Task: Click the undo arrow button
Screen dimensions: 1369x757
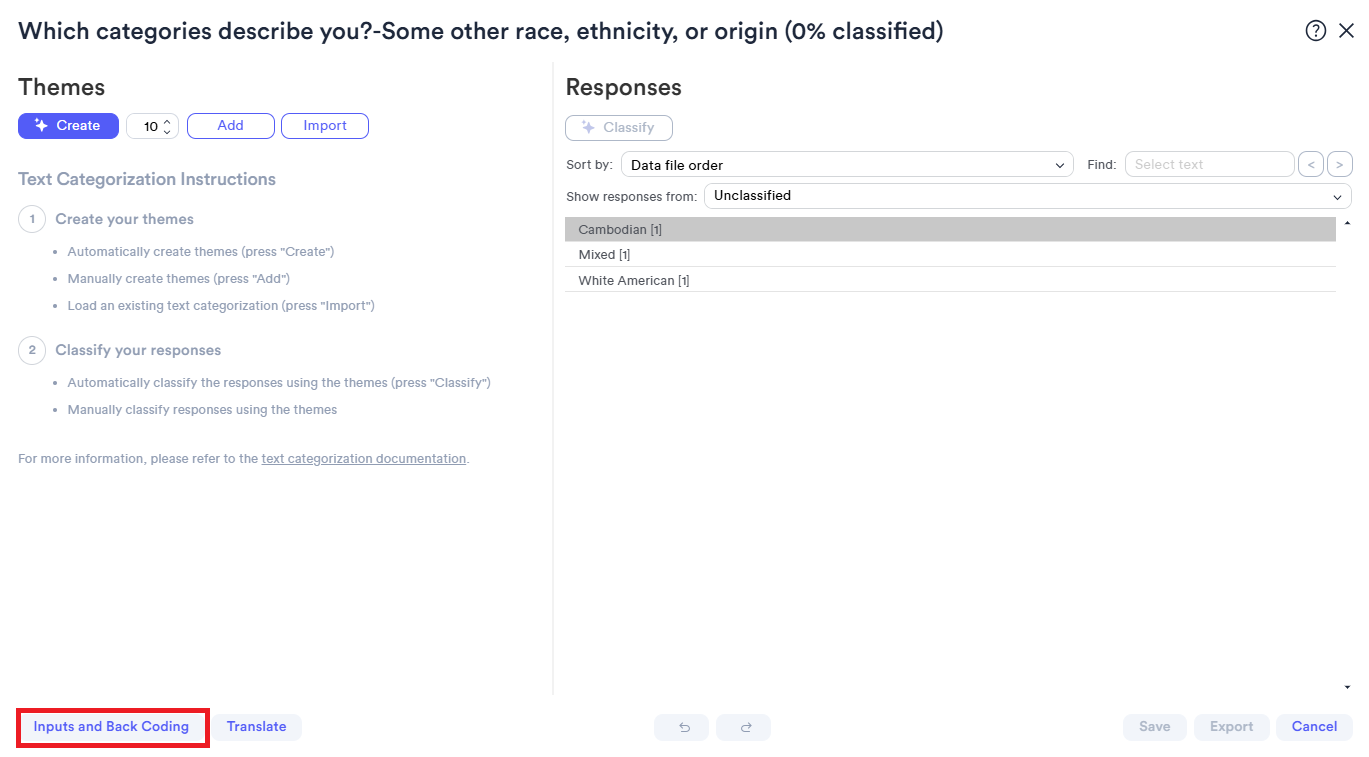Action: tap(684, 727)
